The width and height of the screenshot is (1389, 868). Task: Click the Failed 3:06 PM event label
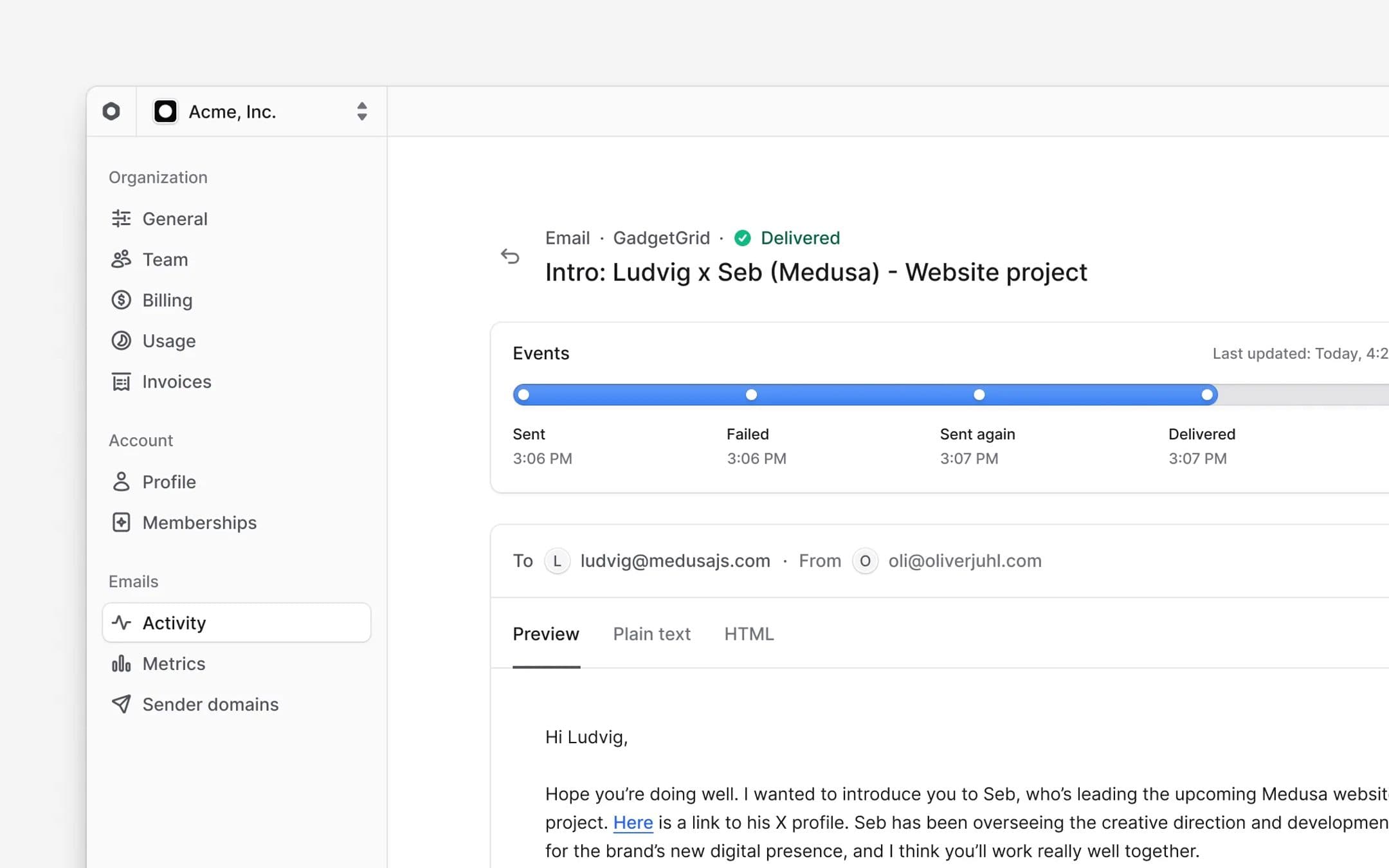pyautogui.click(x=756, y=446)
